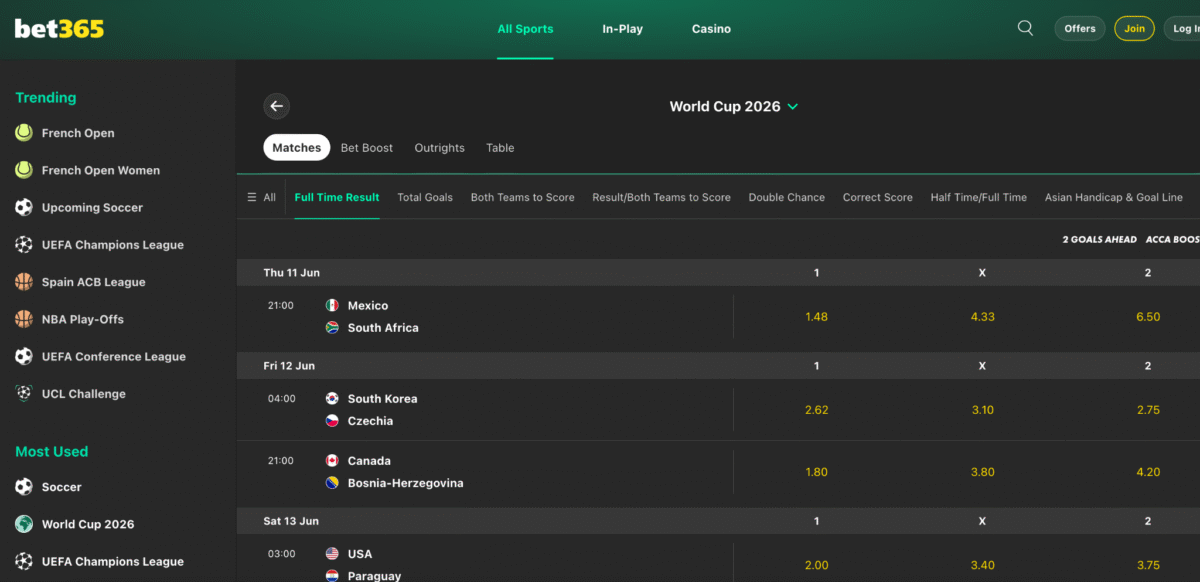Image resolution: width=1200 pixels, height=582 pixels.
Task: Click the bet365 logo
Action: point(59,29)
